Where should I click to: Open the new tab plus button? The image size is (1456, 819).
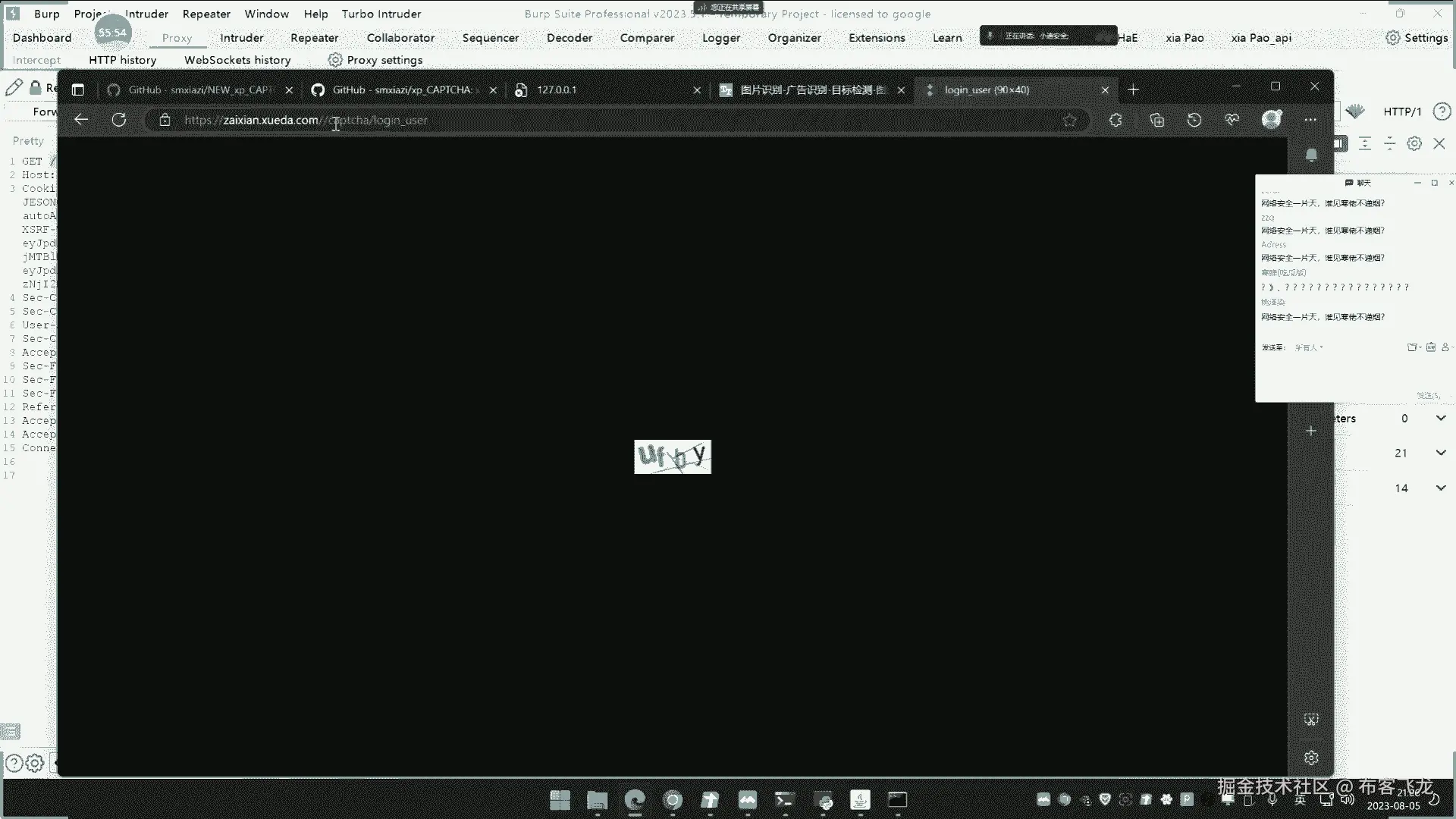click(x=1133, y=89)
